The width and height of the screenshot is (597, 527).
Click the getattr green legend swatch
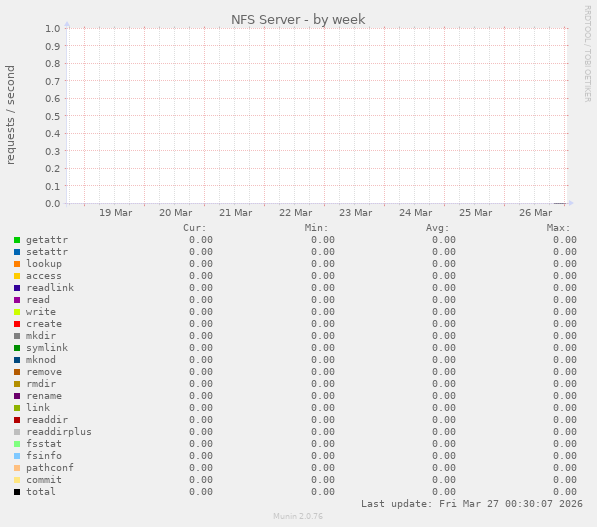click(x=17, y=240)
